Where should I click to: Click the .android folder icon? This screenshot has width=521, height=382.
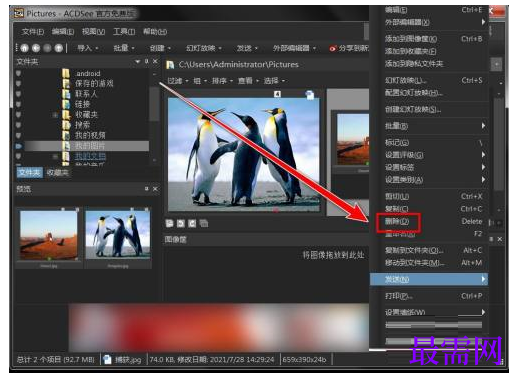66,73
